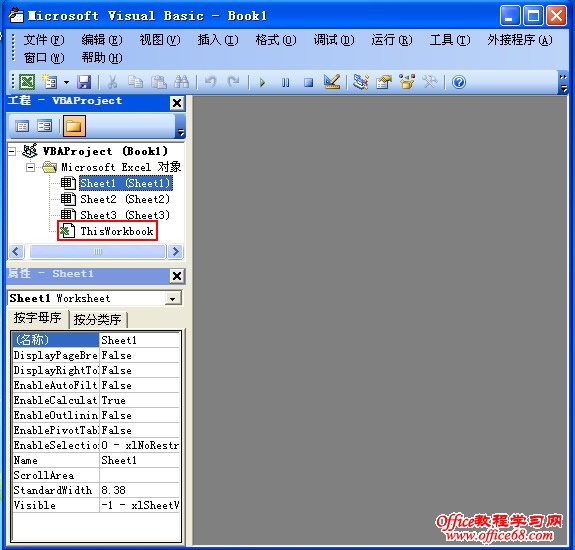
Task: Click the Visual Basic title bar icon
Action: point(16,15)
